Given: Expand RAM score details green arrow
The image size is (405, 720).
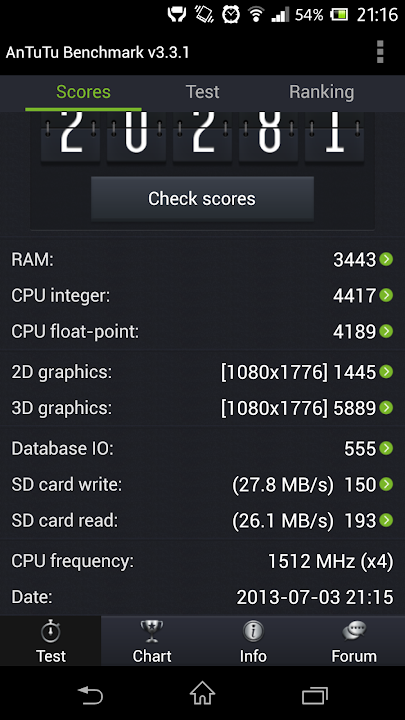Looking at the screenshot, I should point(386,259).
